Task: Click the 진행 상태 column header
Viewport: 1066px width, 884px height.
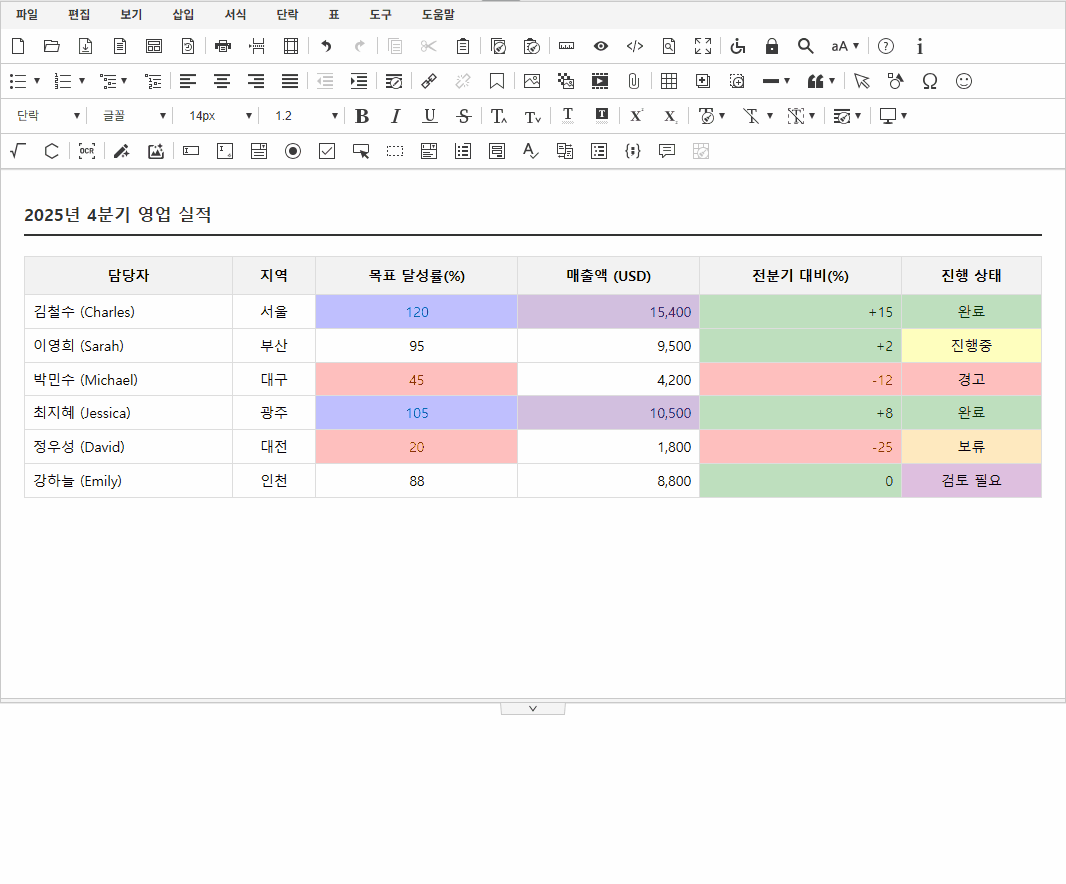Action: coord(970,276)
